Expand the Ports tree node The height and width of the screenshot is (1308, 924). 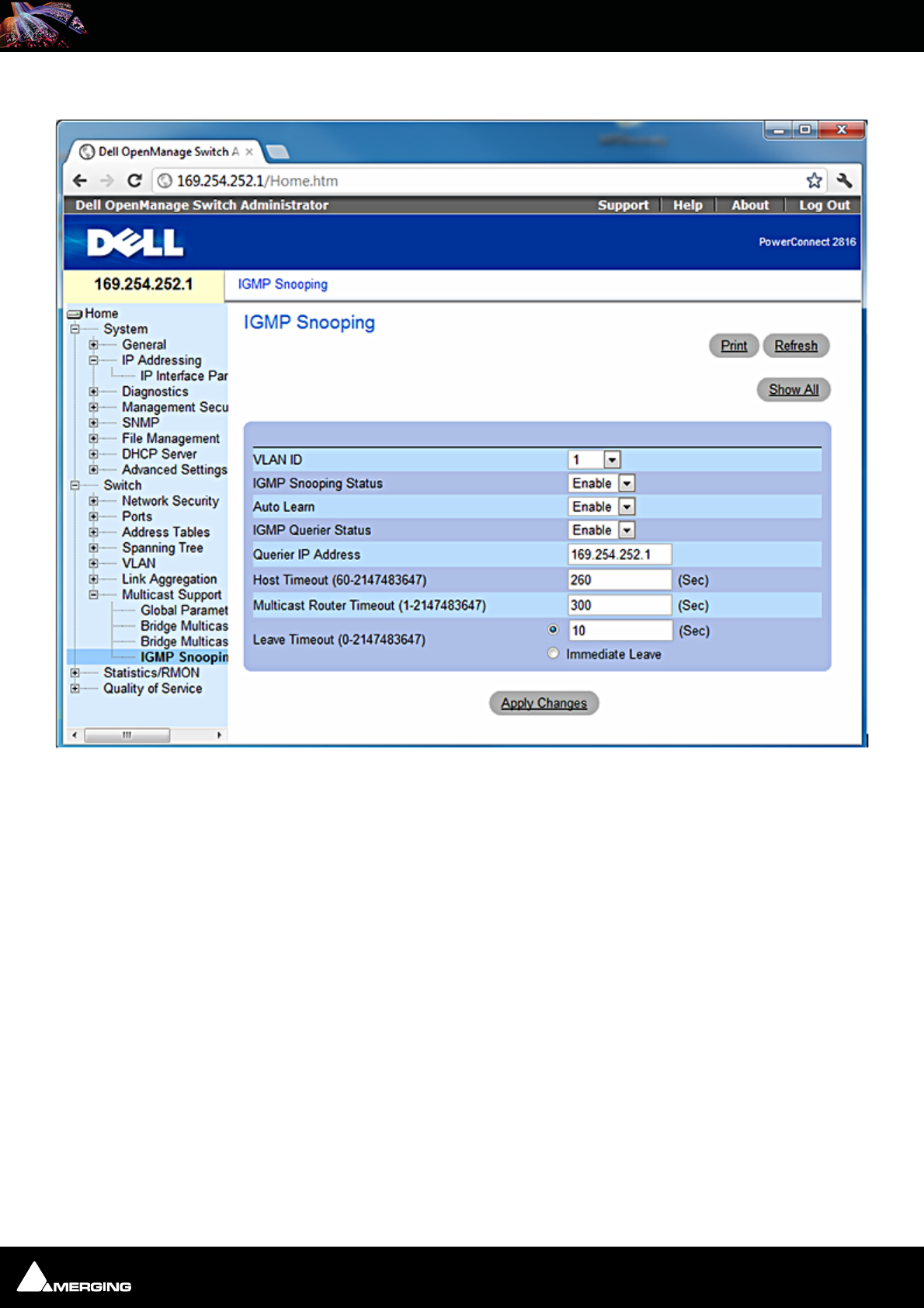[93, 517]
